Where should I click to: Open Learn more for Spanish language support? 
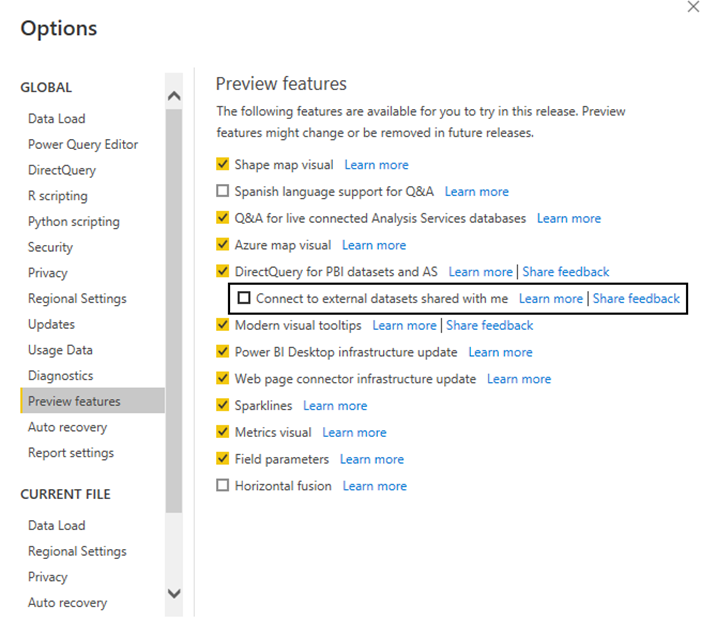click(477, 192)
